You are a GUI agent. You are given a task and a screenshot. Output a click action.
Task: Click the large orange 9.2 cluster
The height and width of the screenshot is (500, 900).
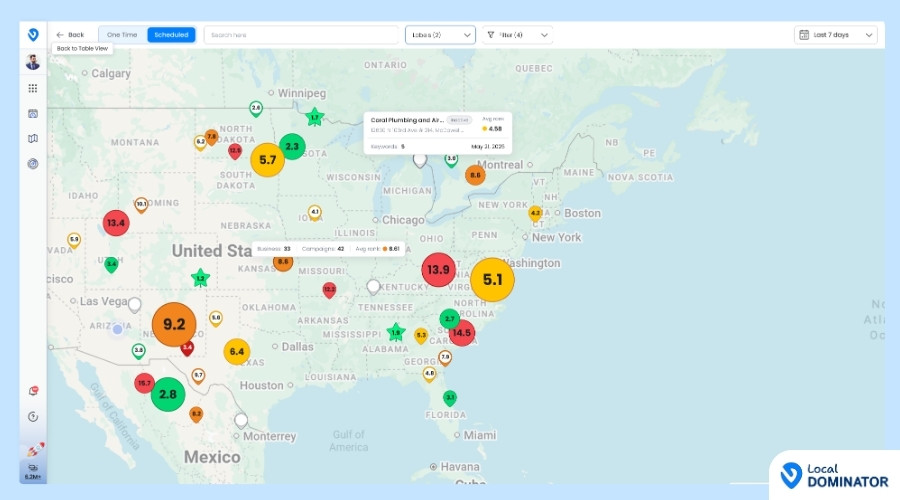coord(174,324)
